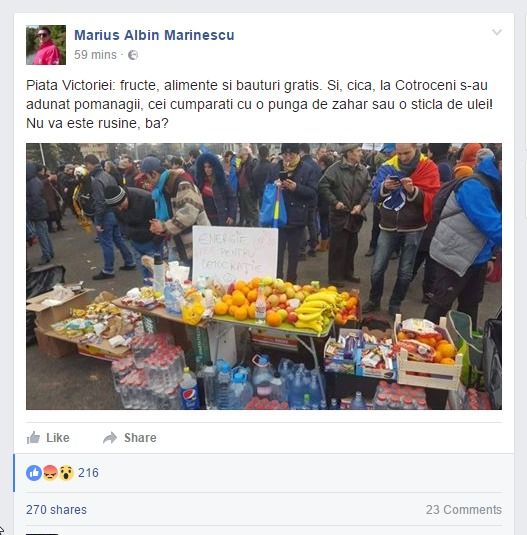Open Marius Albin Marinescu's profile name link

pos(154,35)
